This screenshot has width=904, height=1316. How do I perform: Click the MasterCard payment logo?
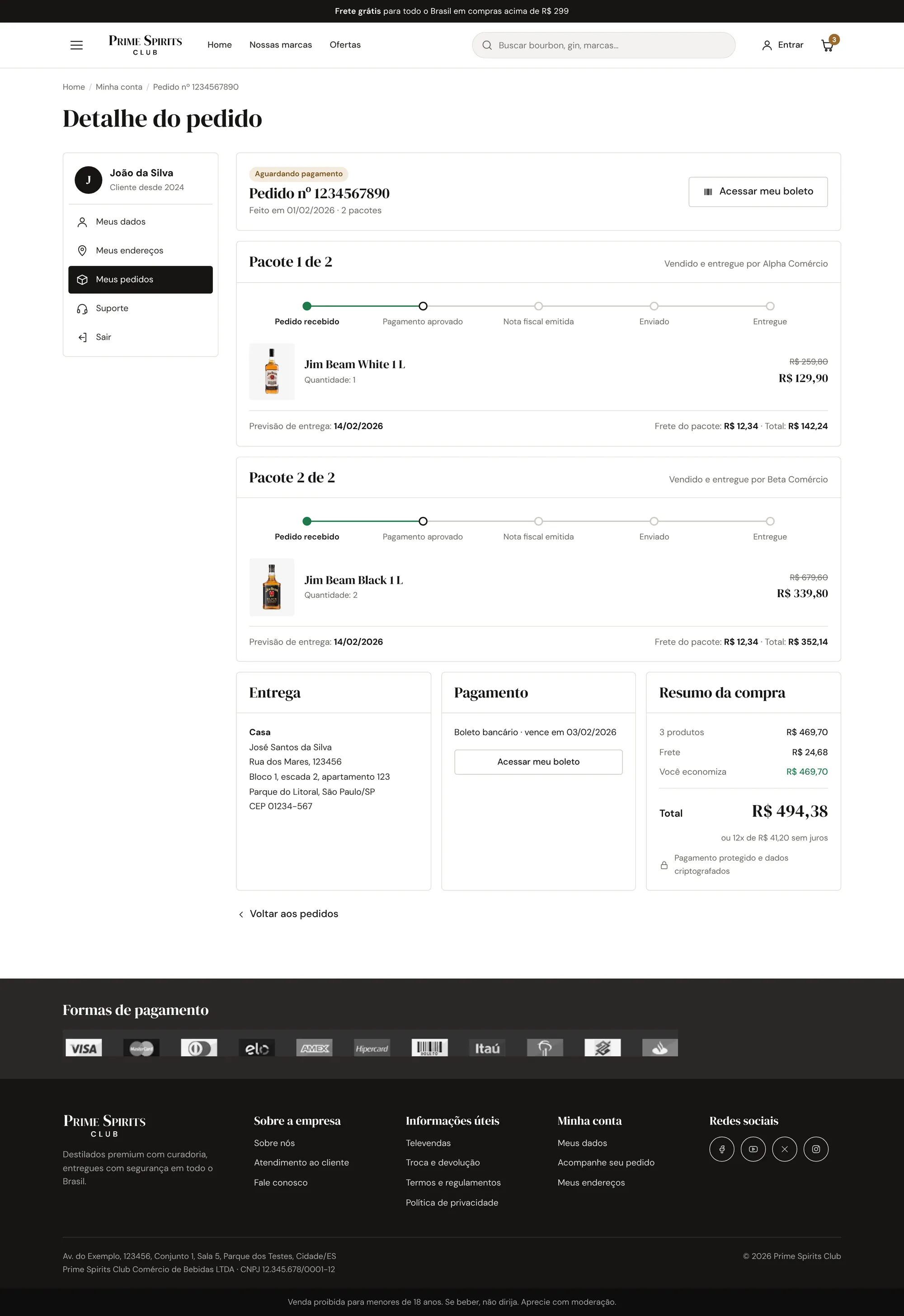(x=141, y=1048)
